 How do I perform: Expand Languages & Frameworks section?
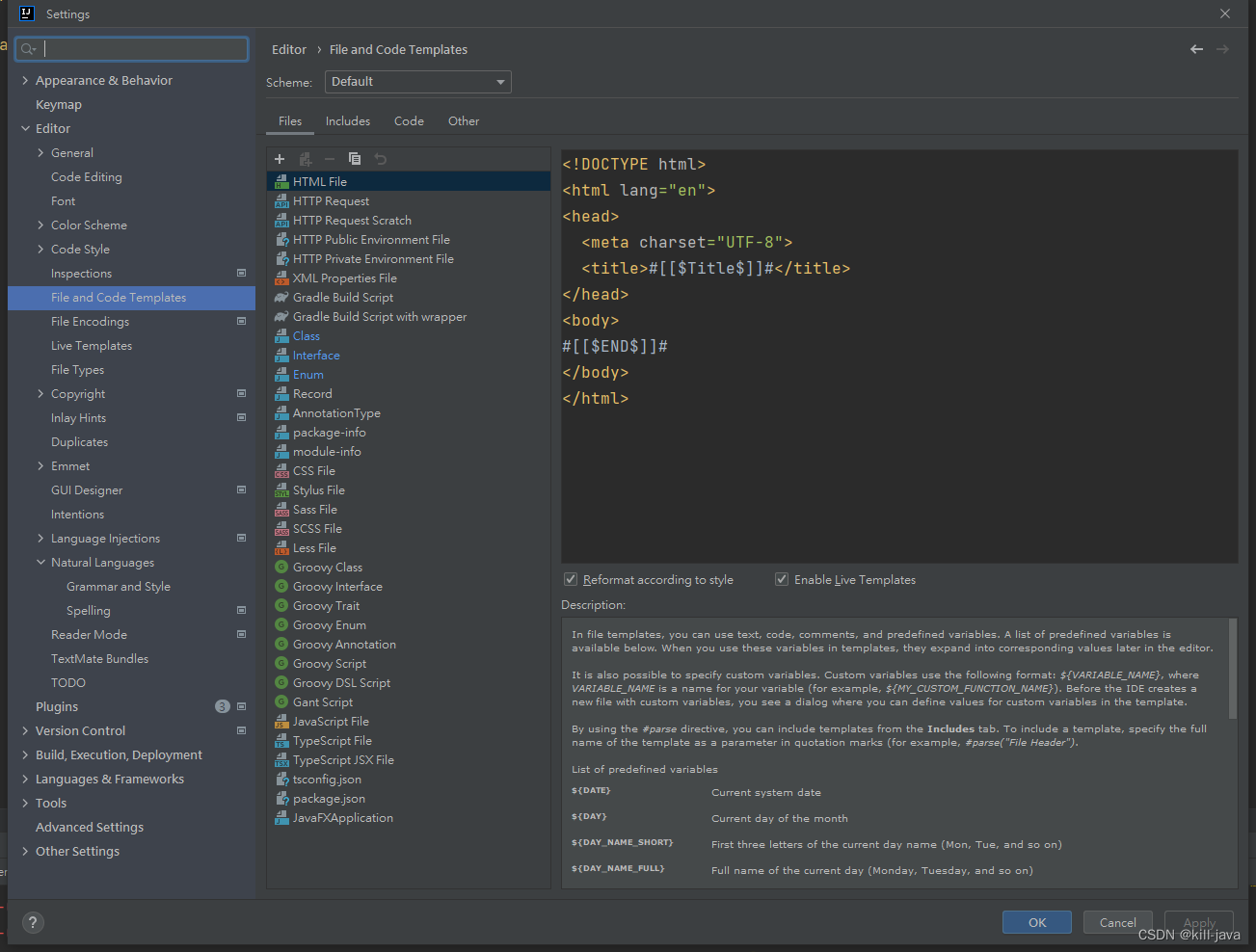click(x=25, y=779)
